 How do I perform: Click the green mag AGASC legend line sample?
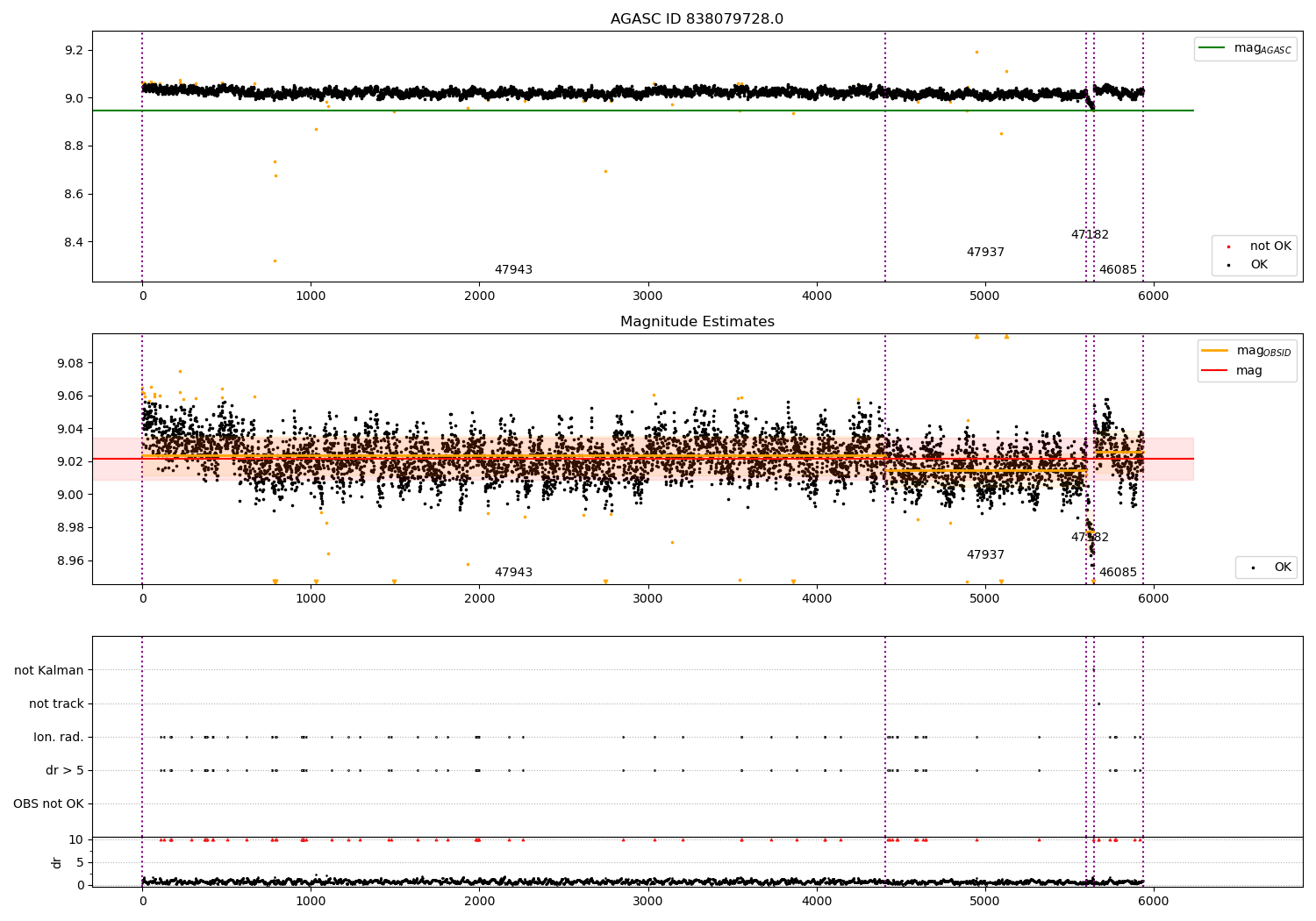tap(1212, 48)
